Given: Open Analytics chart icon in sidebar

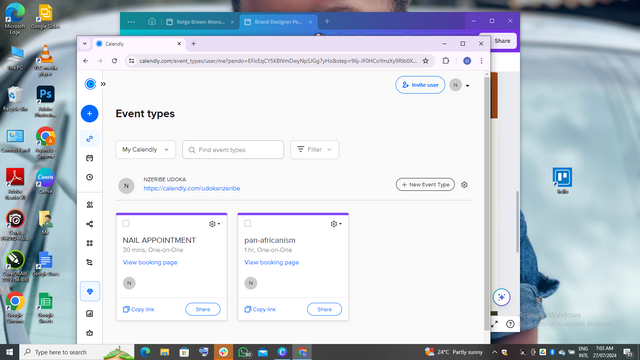Looking at the screenshot, I should (90, 313).
